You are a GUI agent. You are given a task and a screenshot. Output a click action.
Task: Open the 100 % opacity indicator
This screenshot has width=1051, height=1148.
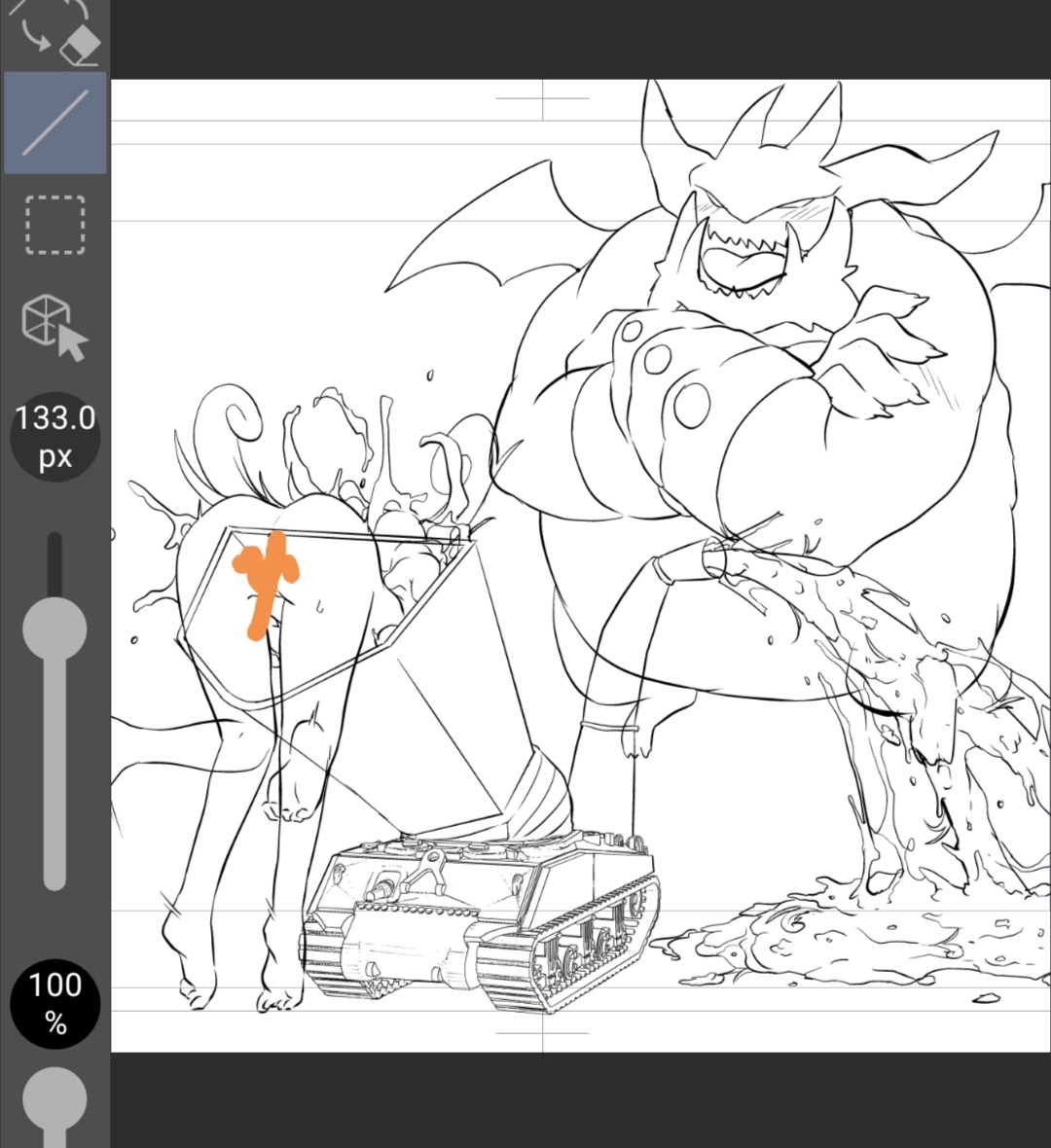[54, 1002]
